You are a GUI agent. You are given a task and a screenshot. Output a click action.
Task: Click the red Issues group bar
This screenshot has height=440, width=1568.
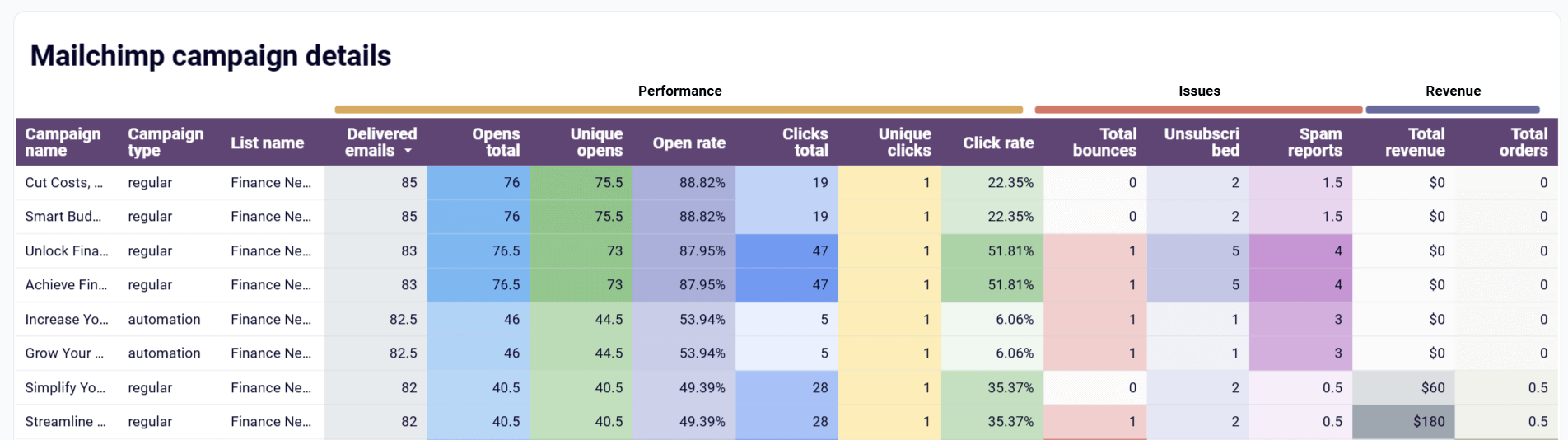tap(1198, 110)
